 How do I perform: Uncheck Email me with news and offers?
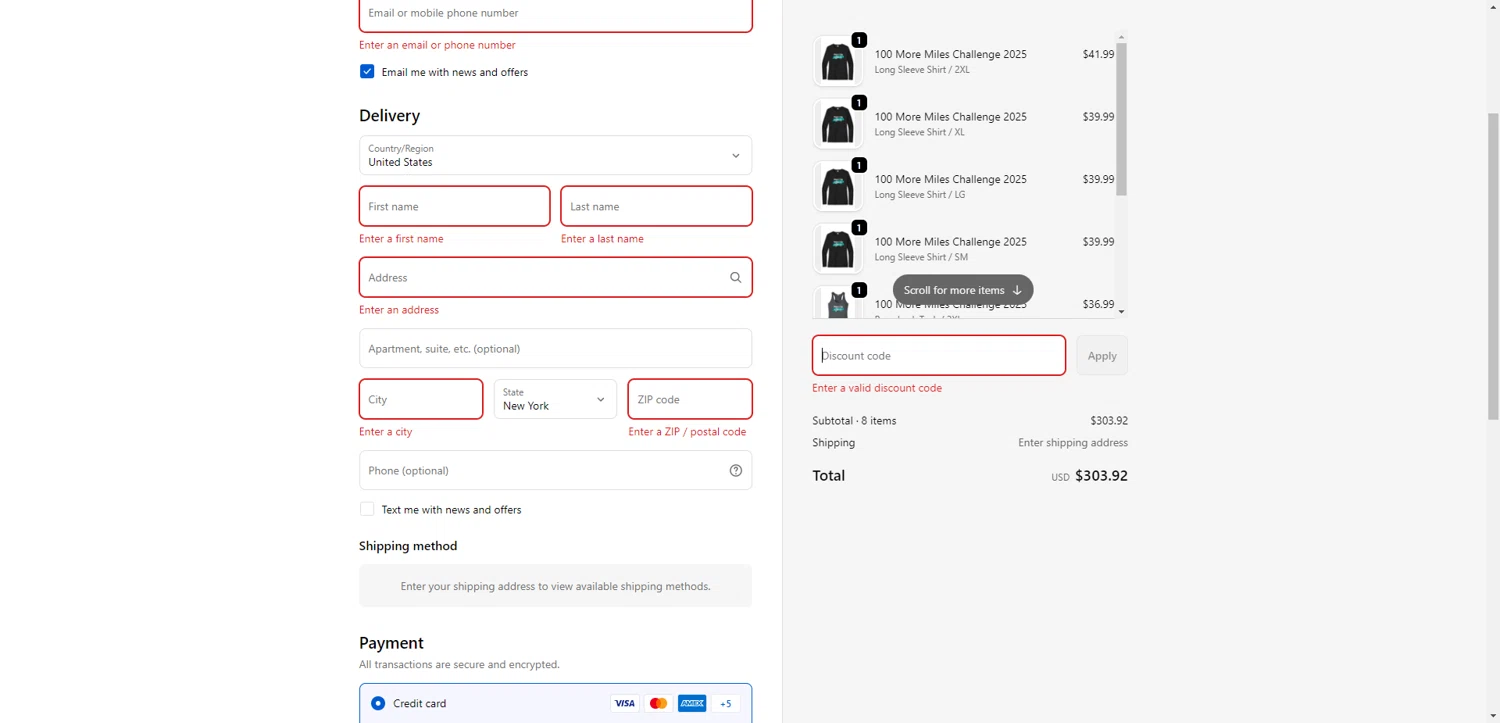(367, 72)
